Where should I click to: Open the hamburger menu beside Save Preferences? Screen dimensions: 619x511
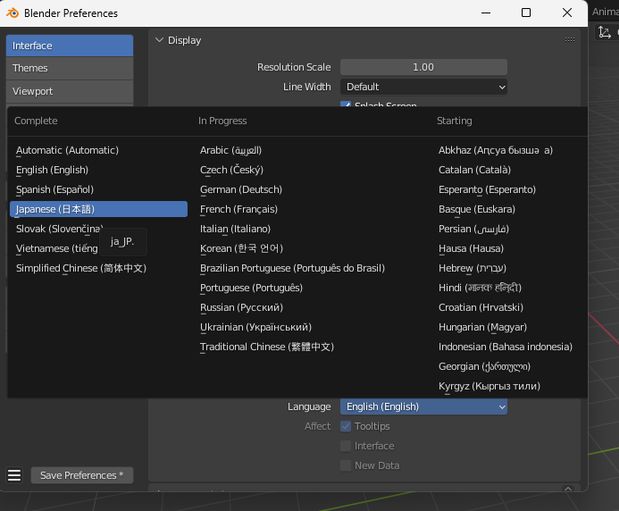(x=14, y=475)
